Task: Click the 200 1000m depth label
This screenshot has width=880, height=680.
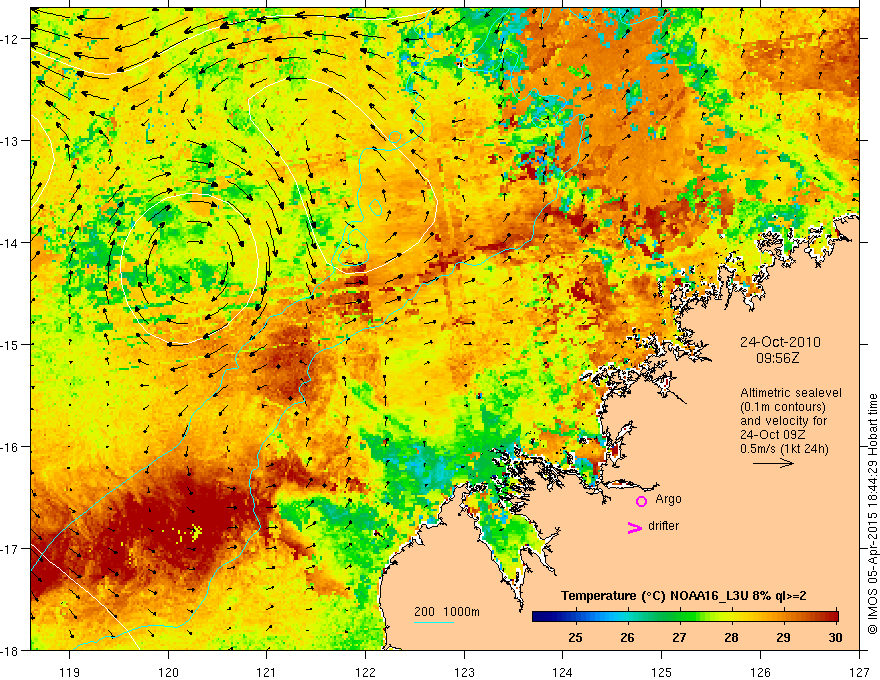Action: [x=447, y=612]
